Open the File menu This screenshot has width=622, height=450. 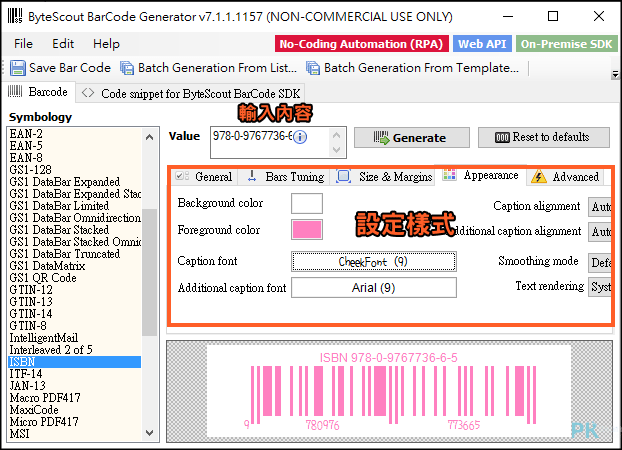(23, 44)
